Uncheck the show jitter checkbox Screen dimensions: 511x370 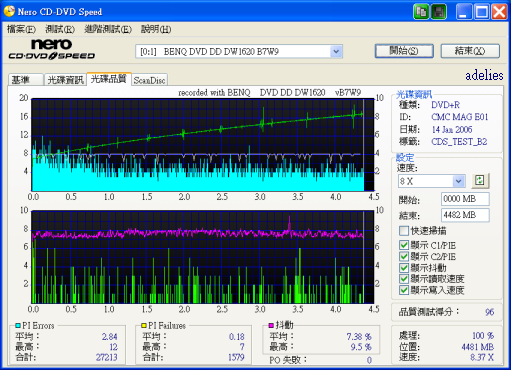(x=404, y=268)
